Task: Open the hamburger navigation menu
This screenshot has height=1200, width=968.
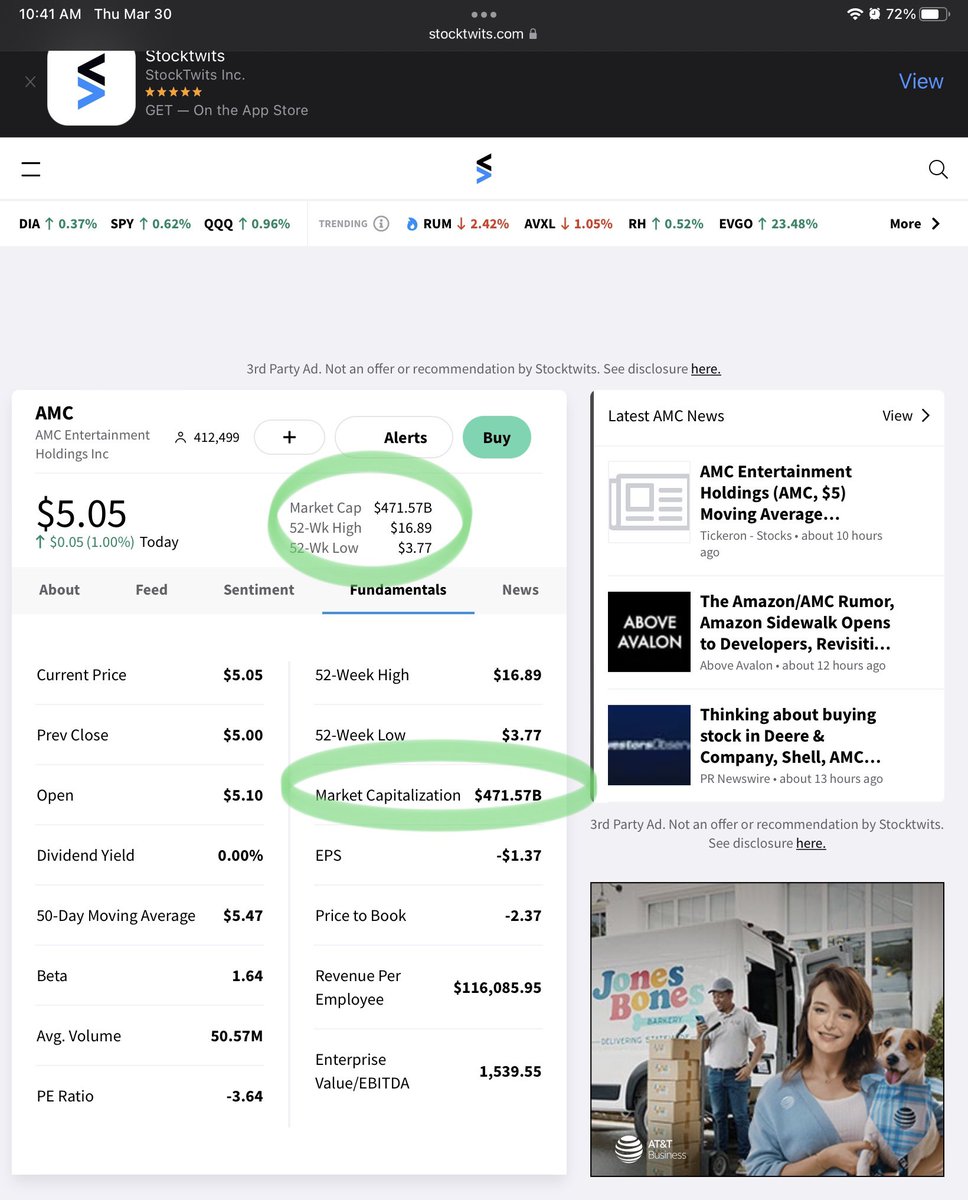Action: pos(31,168)
